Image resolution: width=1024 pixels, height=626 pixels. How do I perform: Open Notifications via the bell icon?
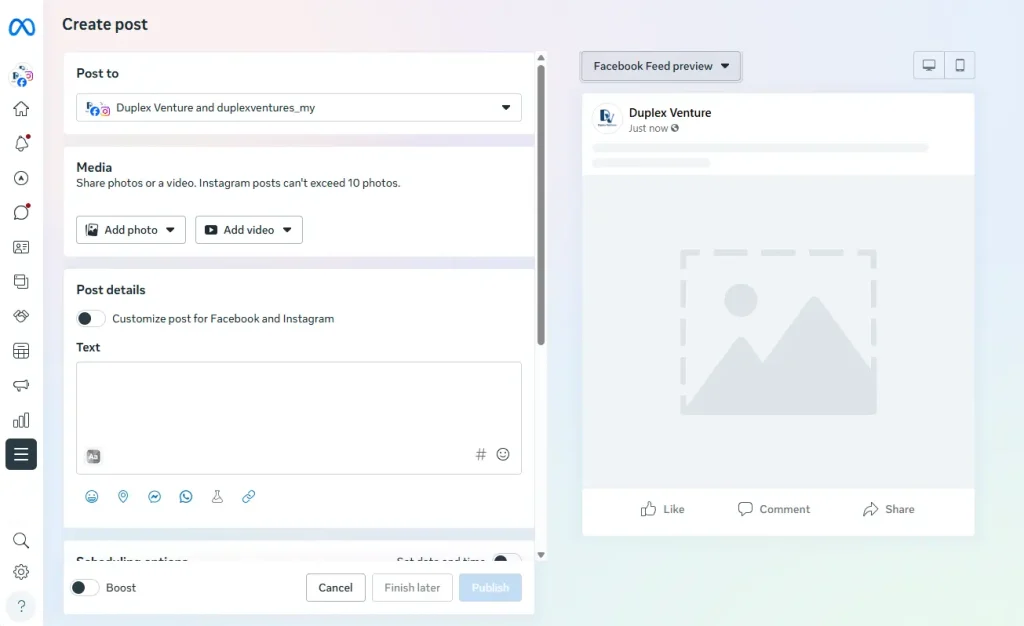[21, 143]
